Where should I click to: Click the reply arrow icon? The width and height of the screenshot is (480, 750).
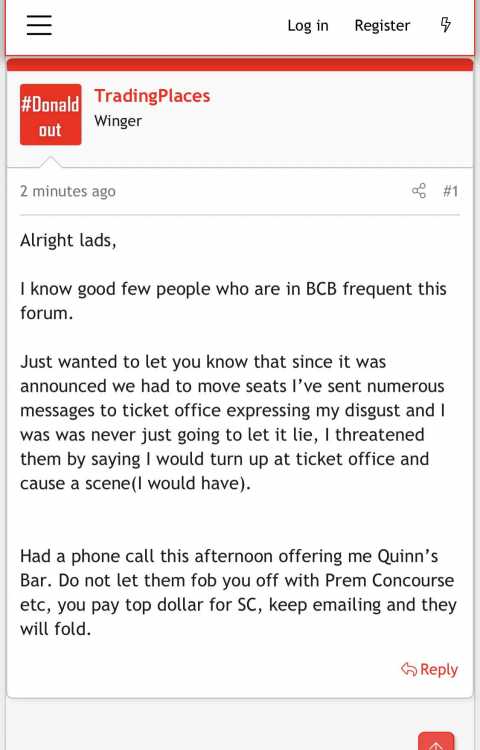click(x=409, y=670)
